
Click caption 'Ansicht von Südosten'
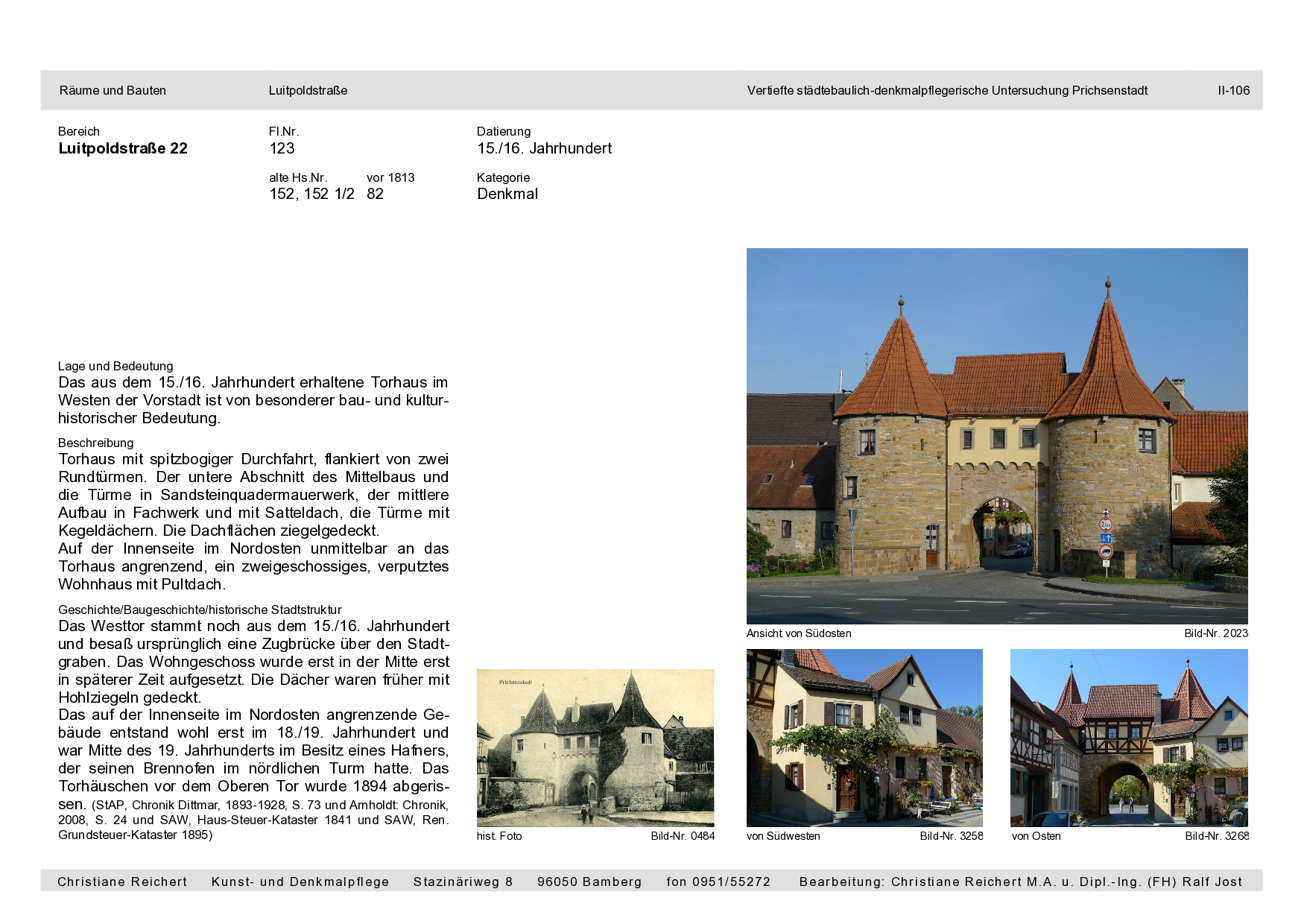pyautogui.click(x=798, y=633)
